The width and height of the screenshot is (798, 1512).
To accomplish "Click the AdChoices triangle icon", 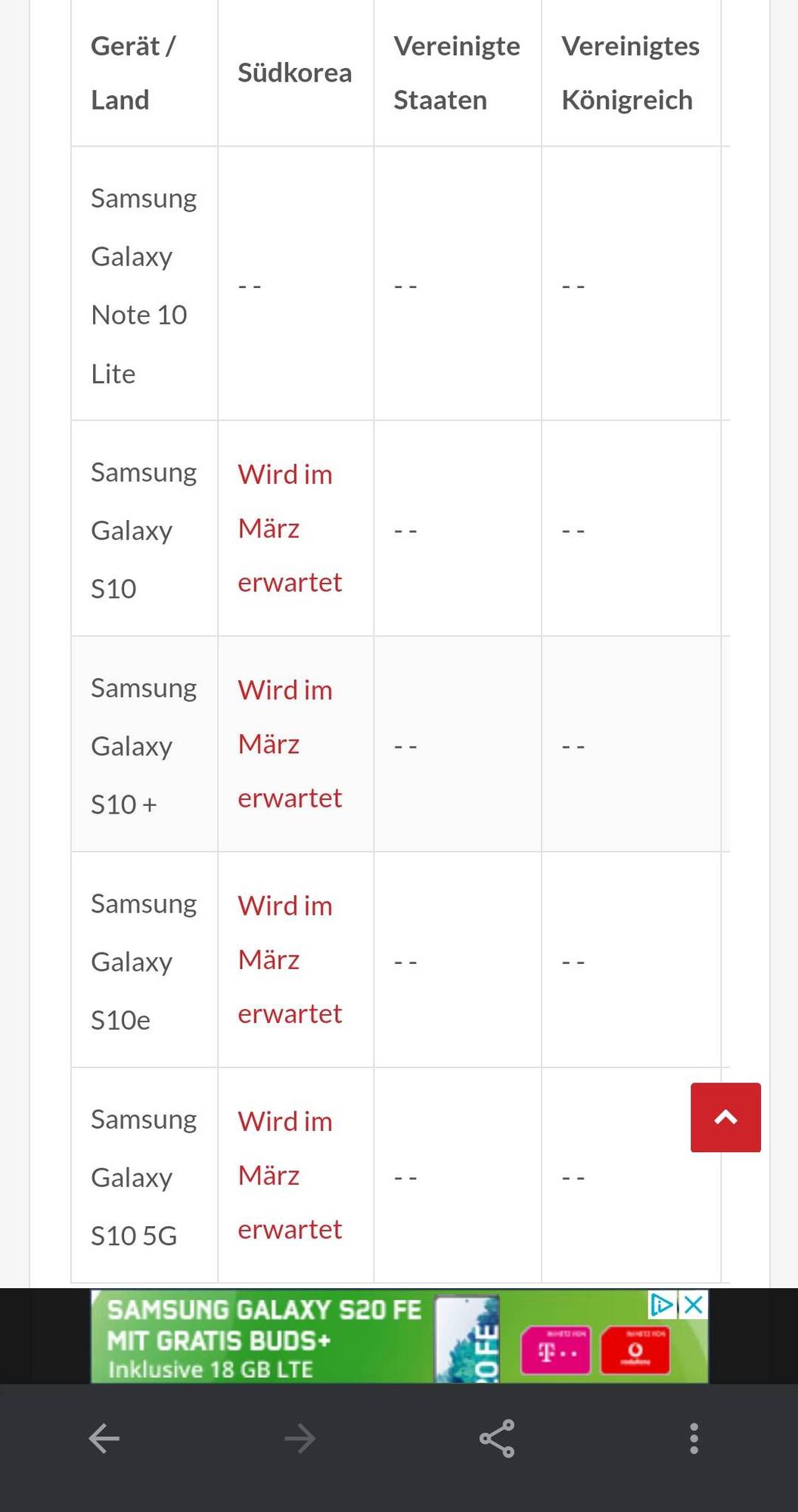I will coord(663,1304).
